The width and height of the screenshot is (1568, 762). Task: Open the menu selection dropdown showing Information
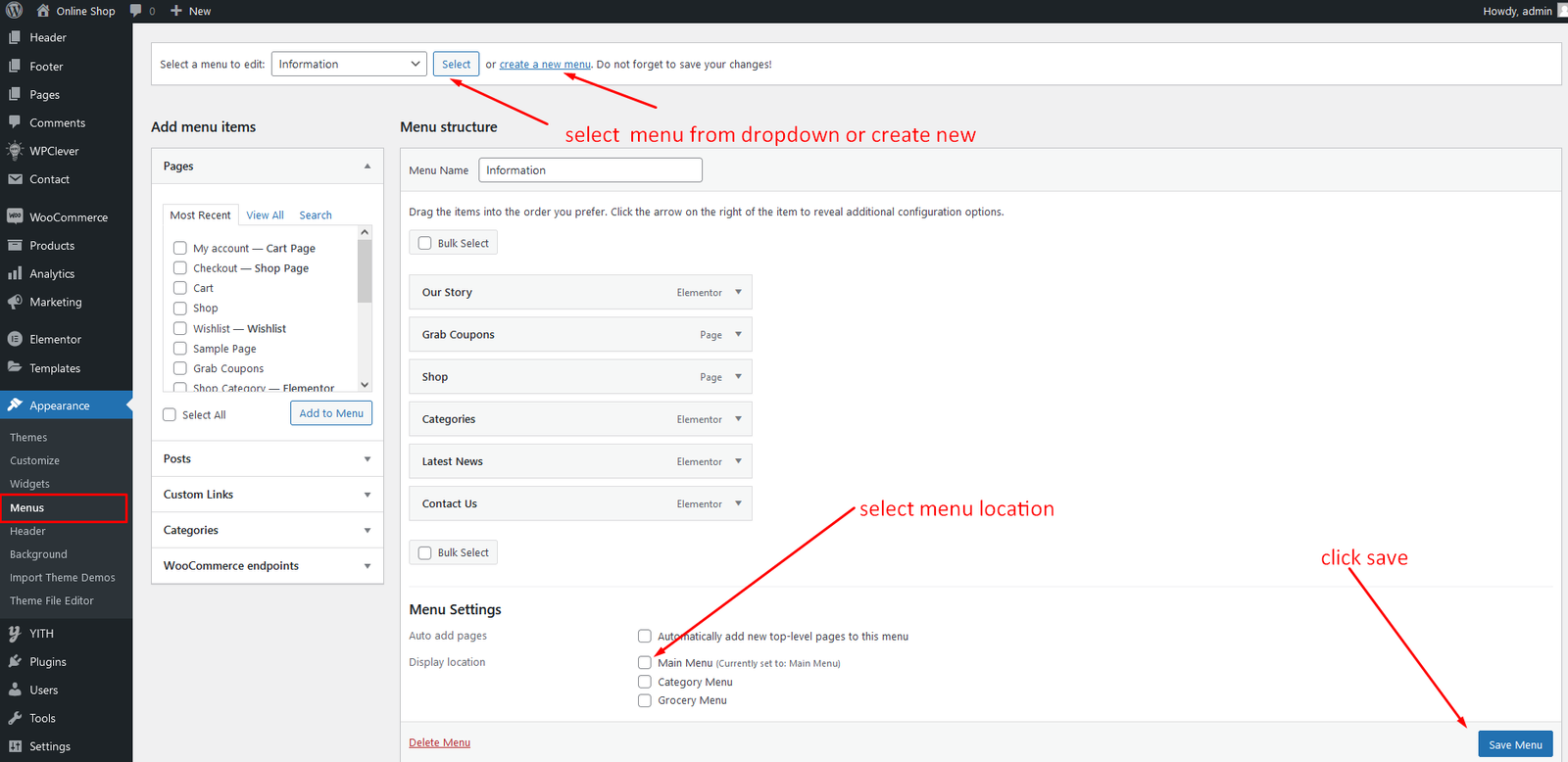[348, 64]
